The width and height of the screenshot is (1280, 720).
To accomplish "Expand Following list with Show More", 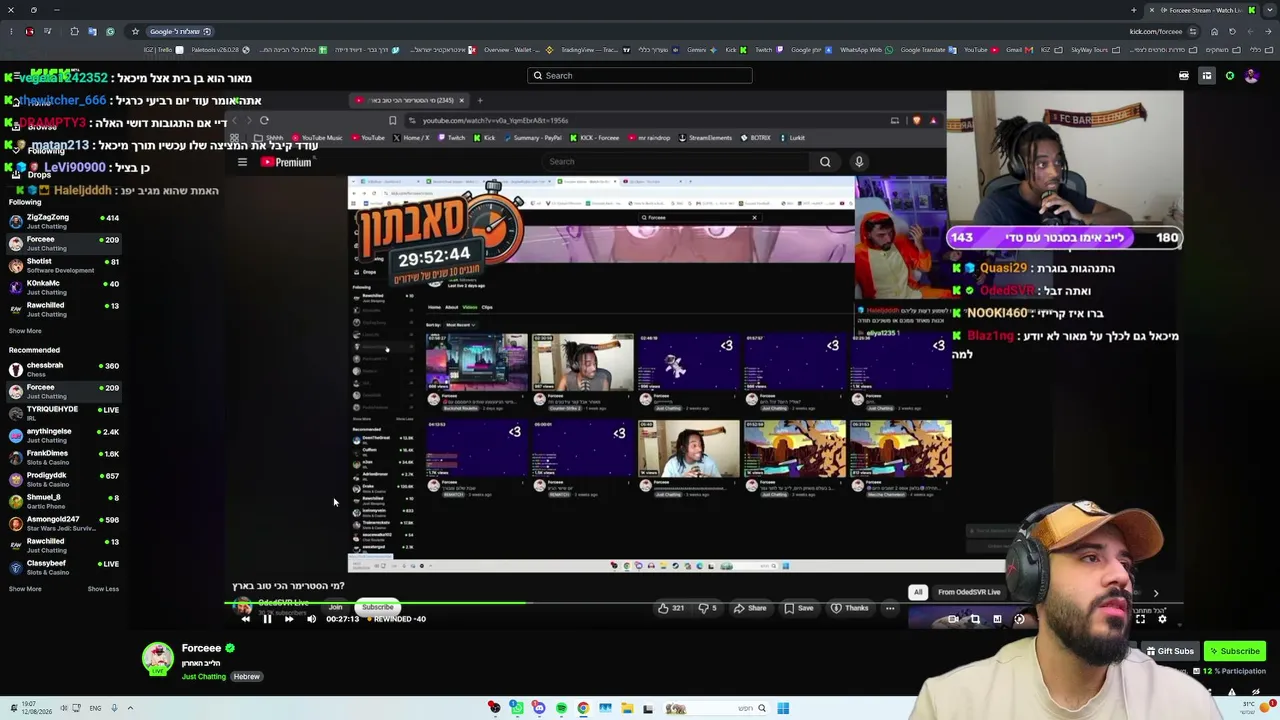I will (x=25, y=331).
